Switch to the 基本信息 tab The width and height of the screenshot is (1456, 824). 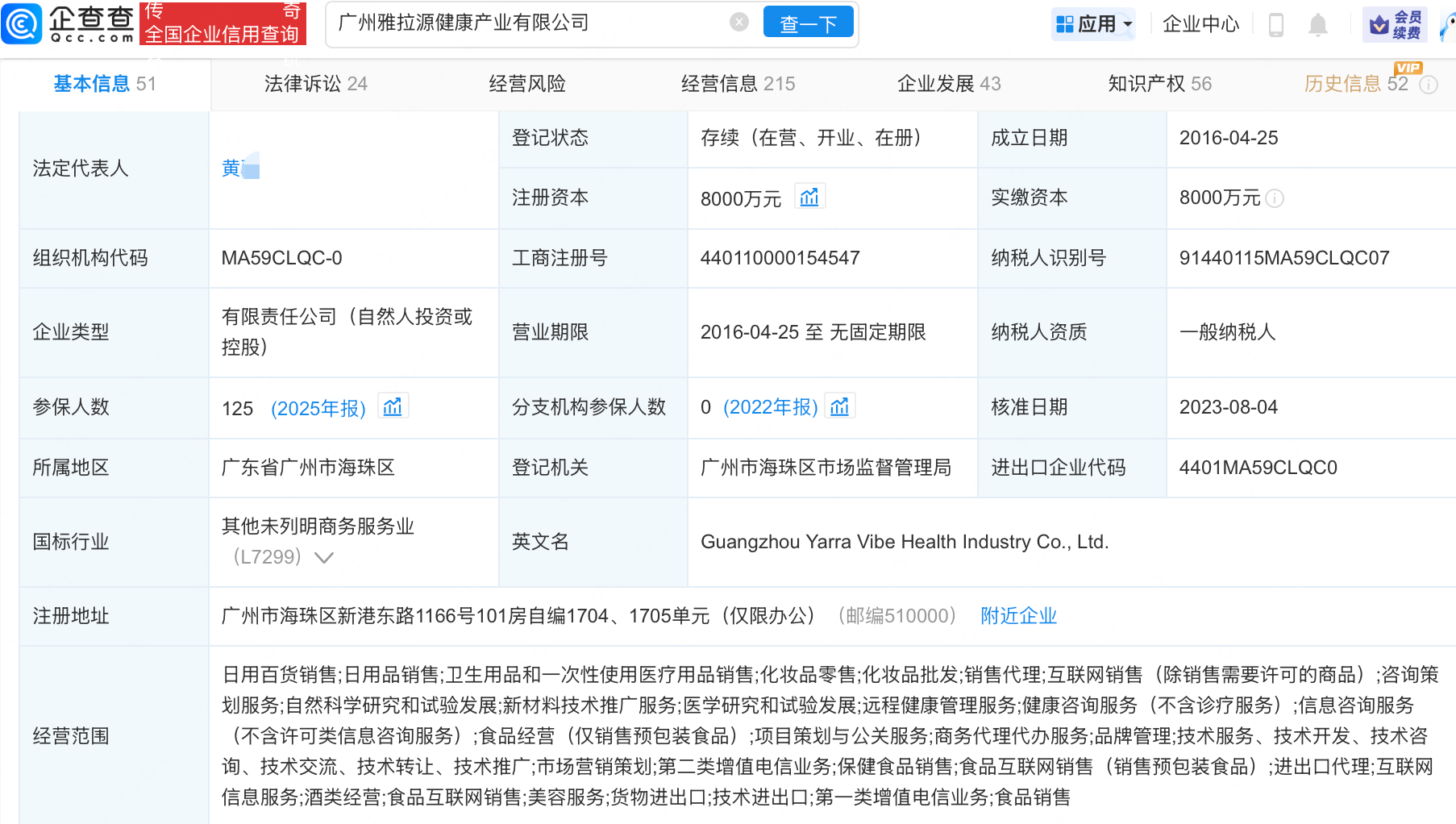point(105,84)
